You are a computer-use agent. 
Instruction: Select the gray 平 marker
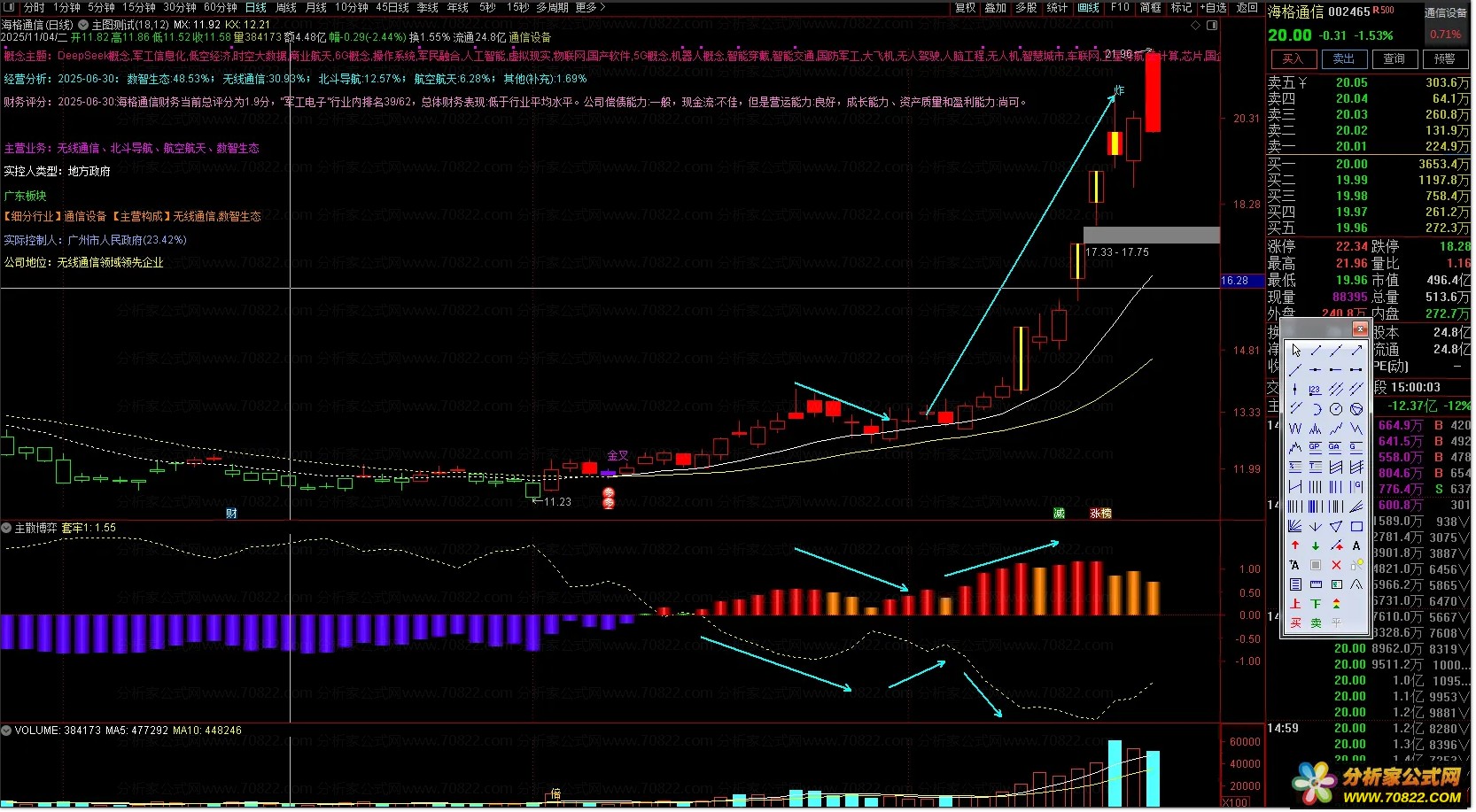1336,623
